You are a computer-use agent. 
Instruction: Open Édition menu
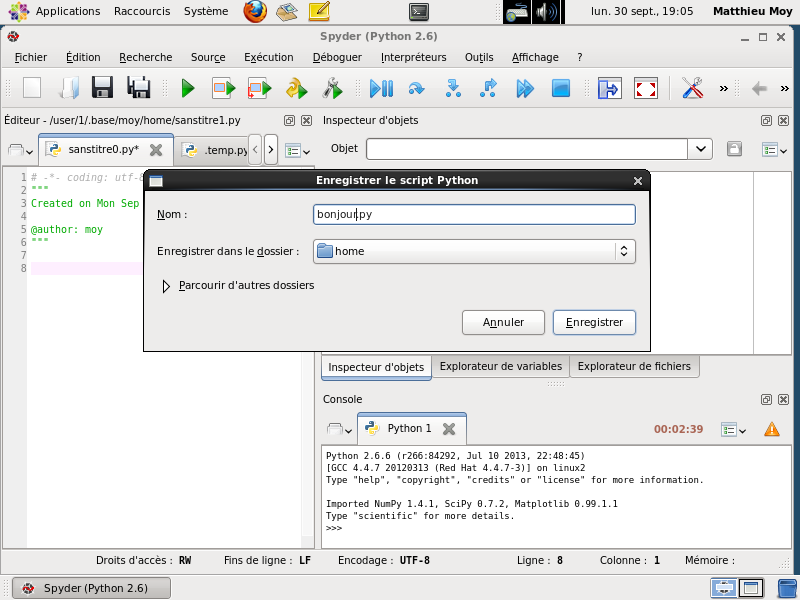click(83, 57)
